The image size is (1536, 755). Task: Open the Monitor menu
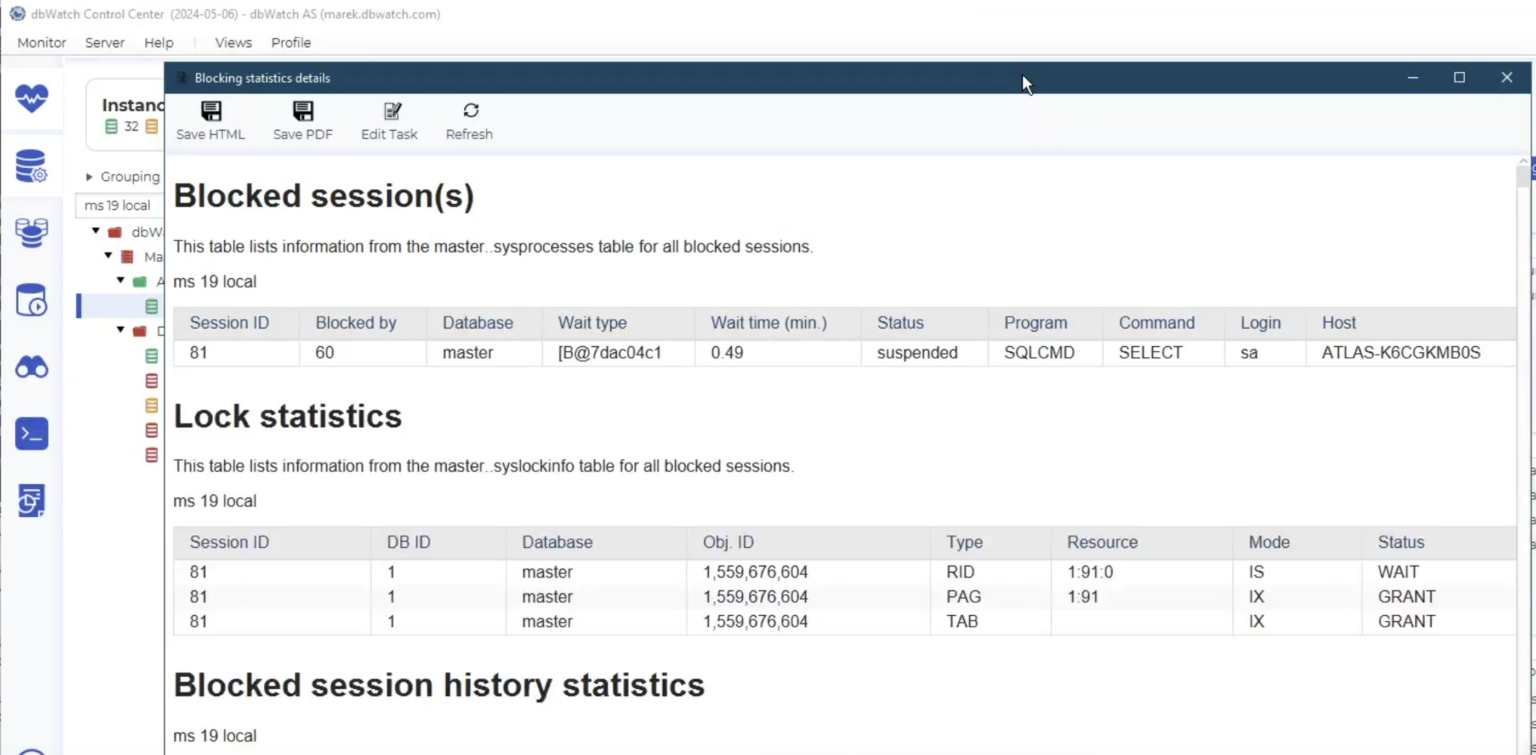[40, 43]
